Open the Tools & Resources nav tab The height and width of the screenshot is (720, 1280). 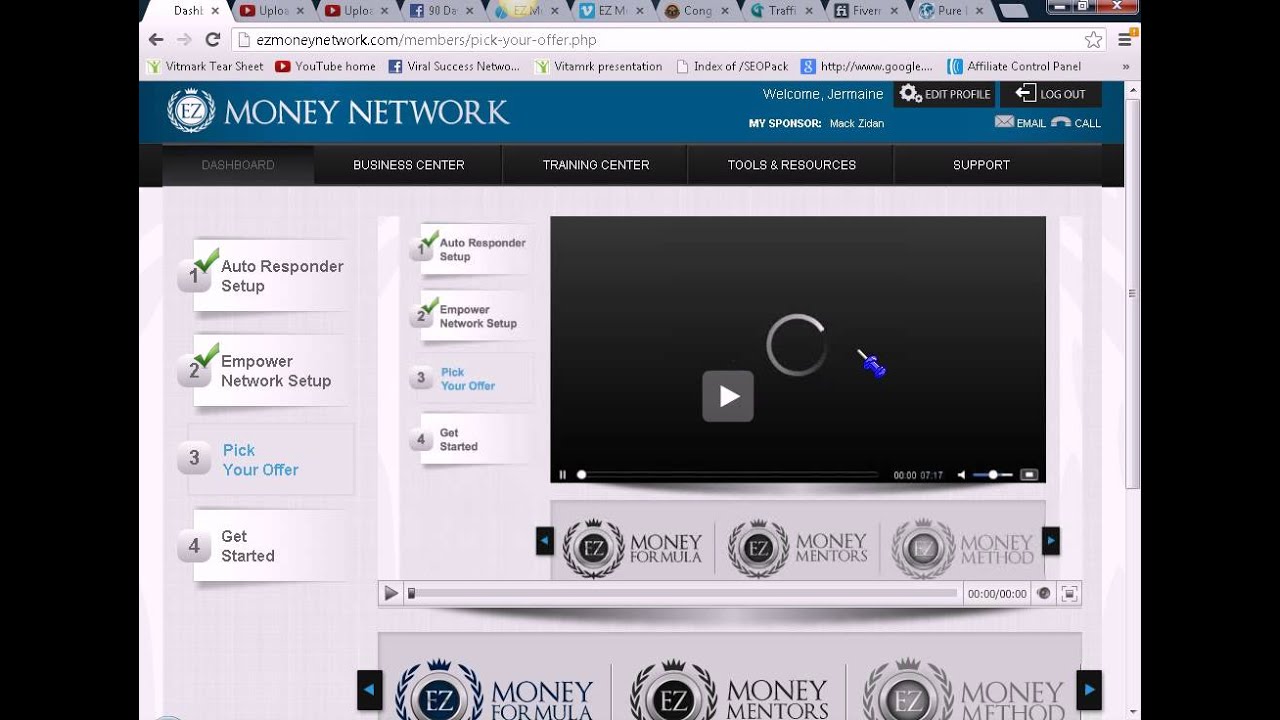tap(791, 165)
